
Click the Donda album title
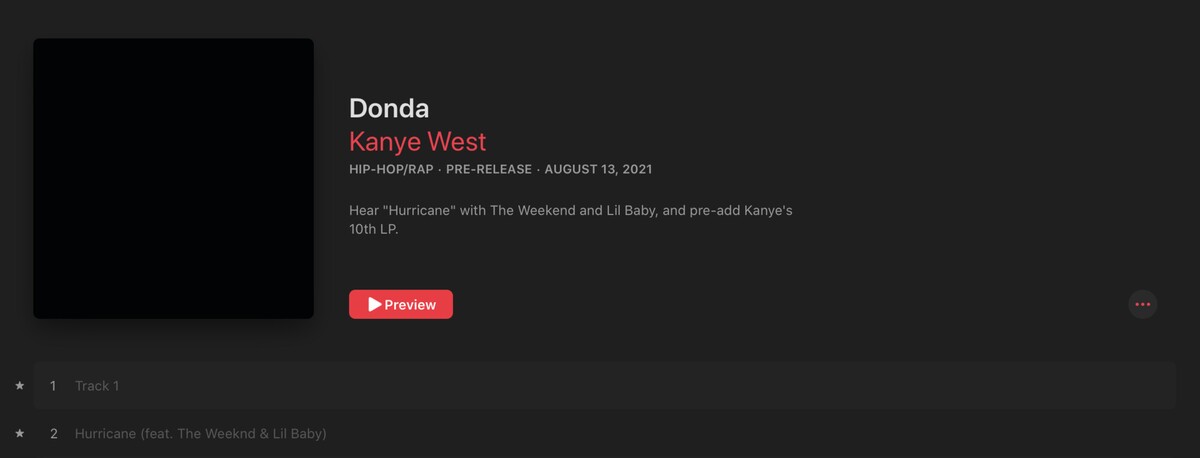(x=389, y=108)
